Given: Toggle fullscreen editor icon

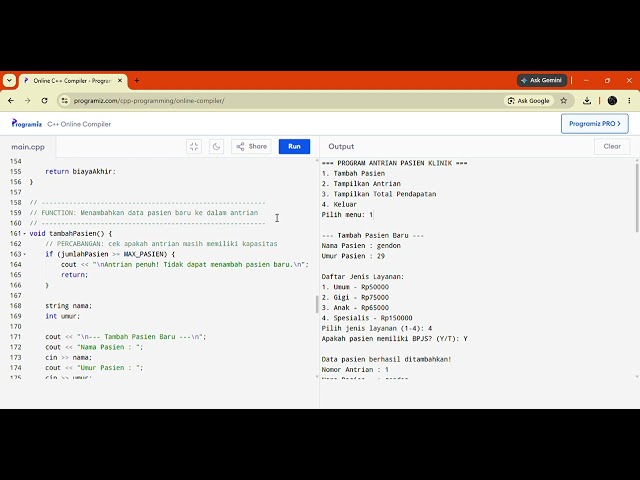Looking at the screenshot, I should pos(194,147).
